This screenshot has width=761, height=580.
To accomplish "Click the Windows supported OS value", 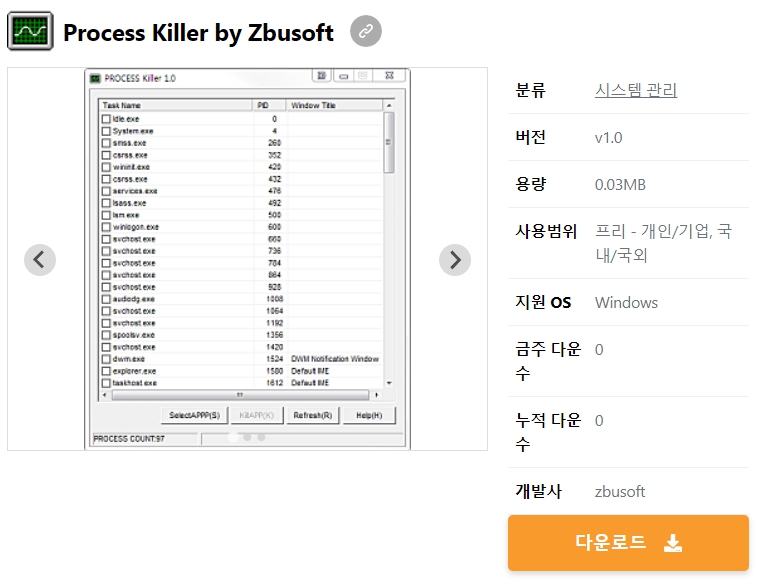I will click(626, 302).
